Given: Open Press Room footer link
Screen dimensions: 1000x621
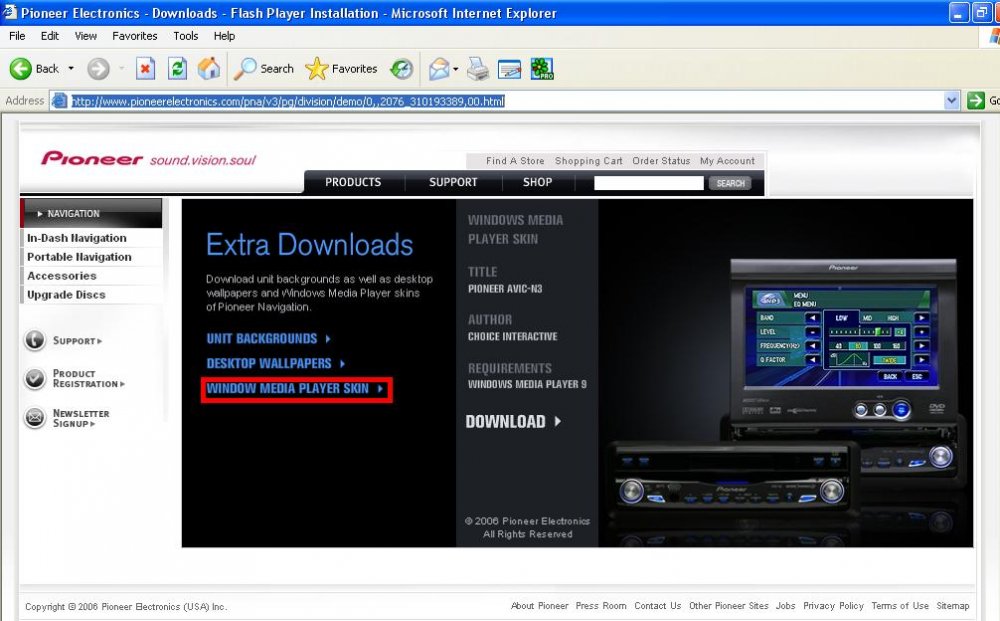Looking at the screenshot, I should click(601, 606).
